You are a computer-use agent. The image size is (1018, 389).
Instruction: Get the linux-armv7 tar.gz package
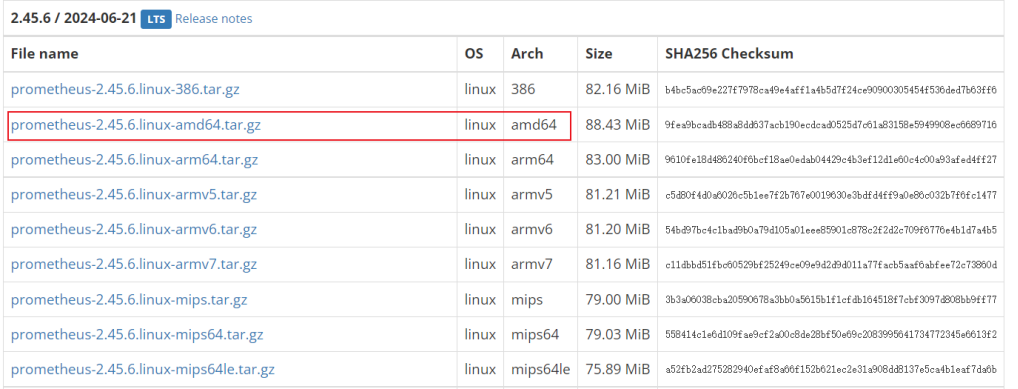click(134, 264)
